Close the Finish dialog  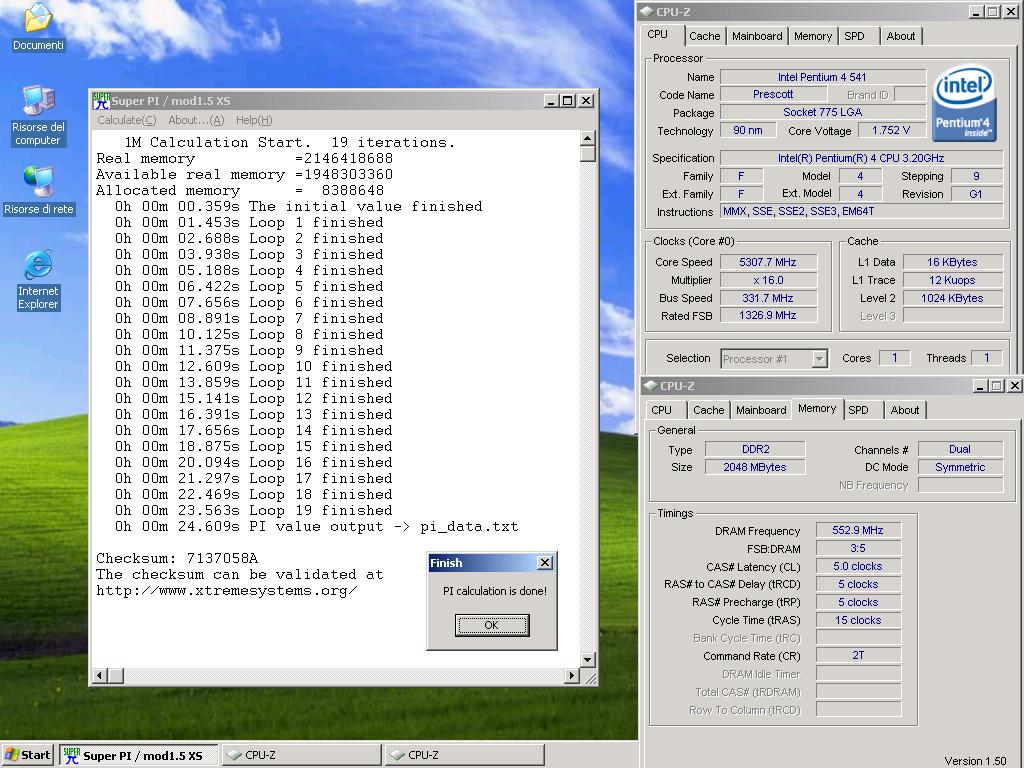tap(545, 562)
